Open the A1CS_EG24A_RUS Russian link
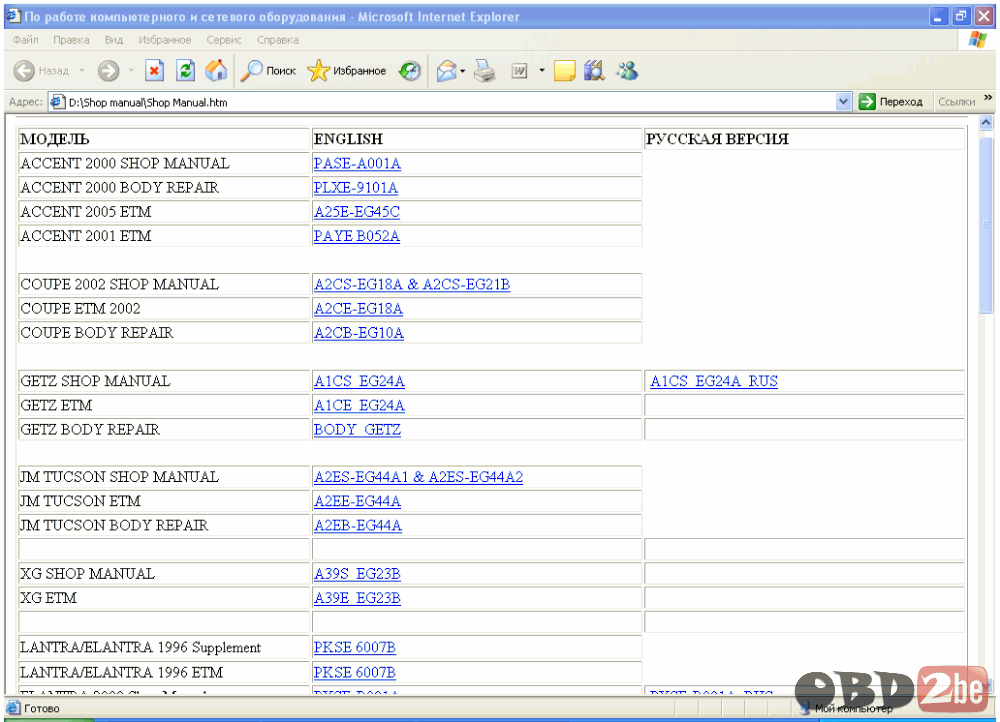This screenshot has height=722, width=1000. pos(714,381)
